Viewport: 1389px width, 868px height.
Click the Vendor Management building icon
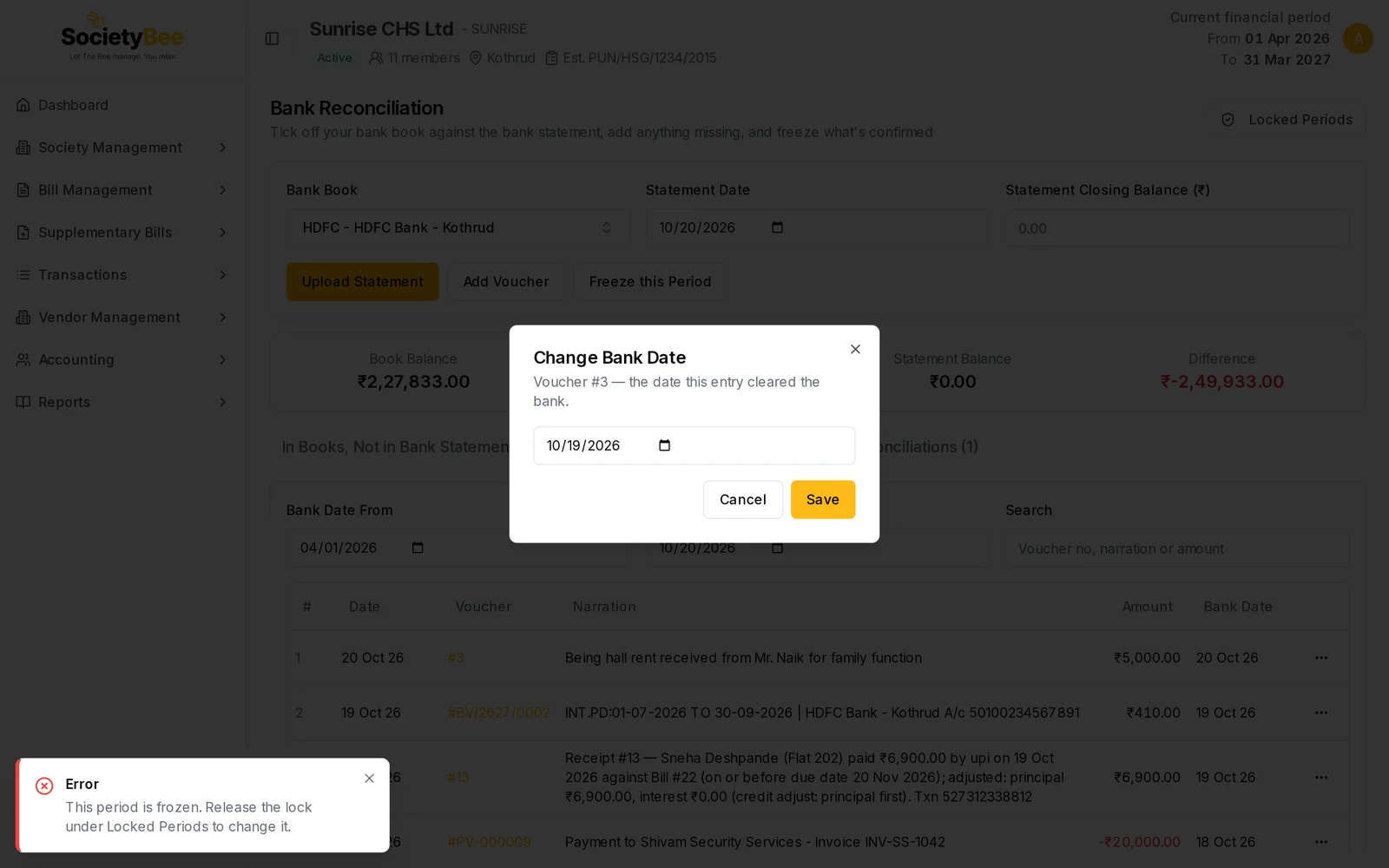coord(23,318)
